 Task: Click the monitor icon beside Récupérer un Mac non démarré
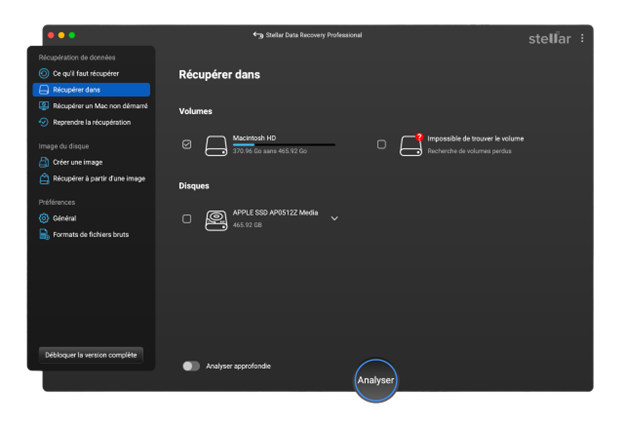tap(44, 106)
